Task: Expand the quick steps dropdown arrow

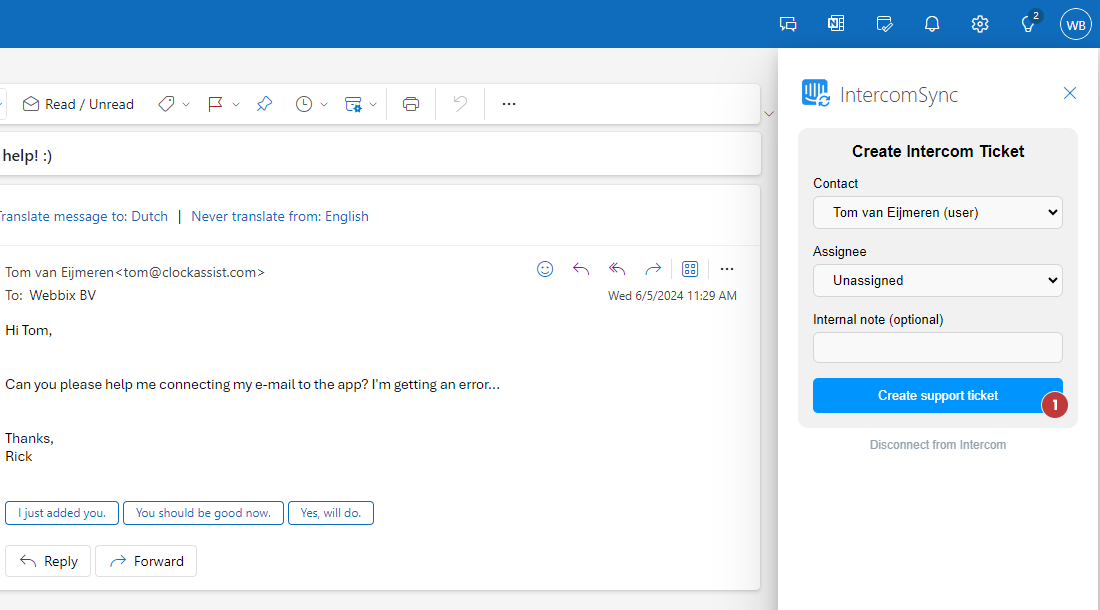Action: tap(373, 104)
